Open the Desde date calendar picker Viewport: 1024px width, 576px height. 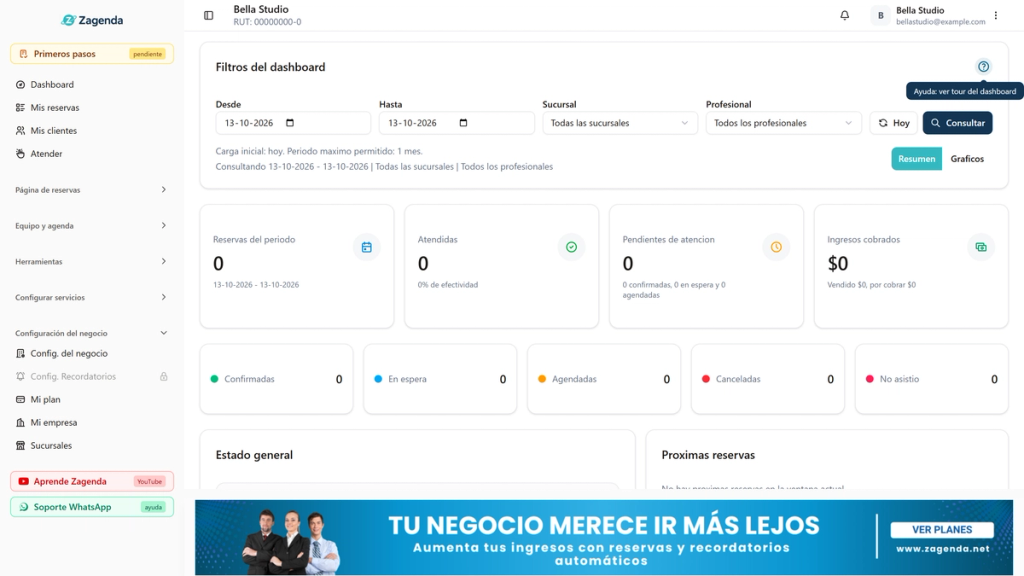290,123
